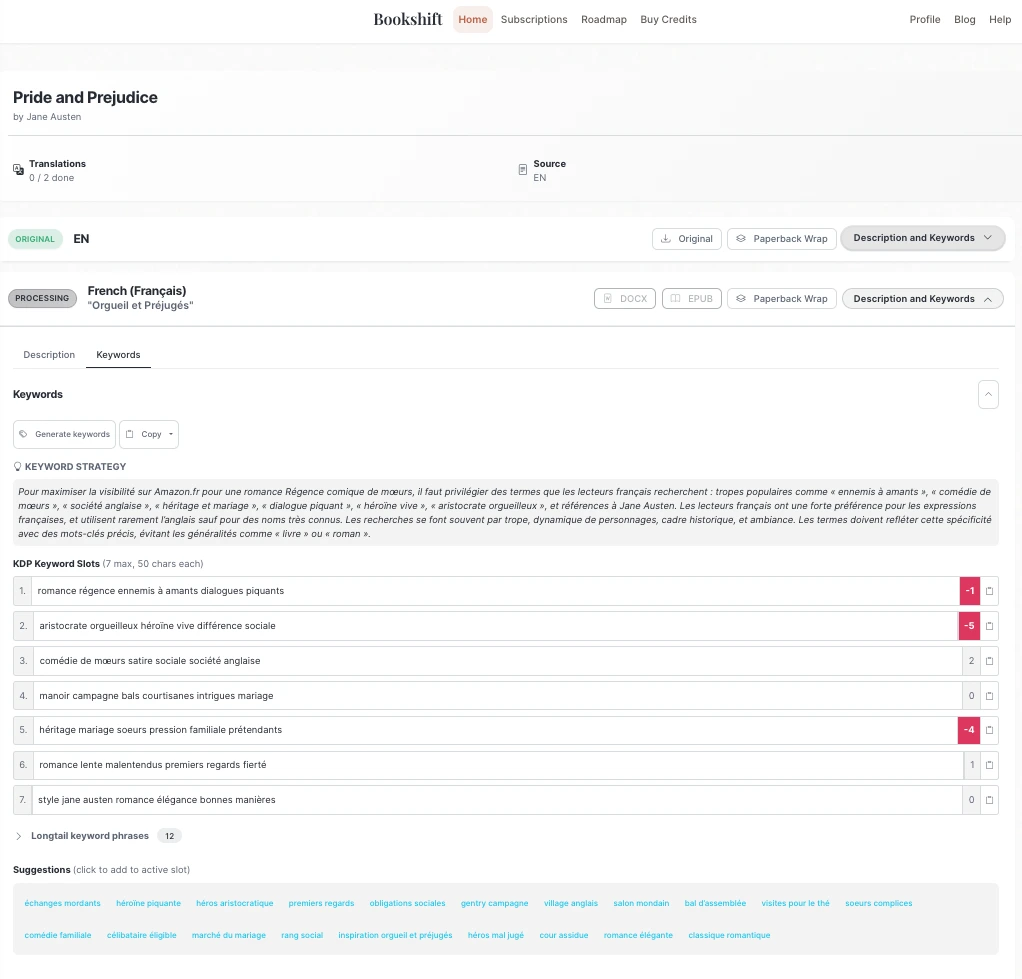
Task: Copy keyword slot 7 using clipboard icon
Action: click(x=989, y=800)
